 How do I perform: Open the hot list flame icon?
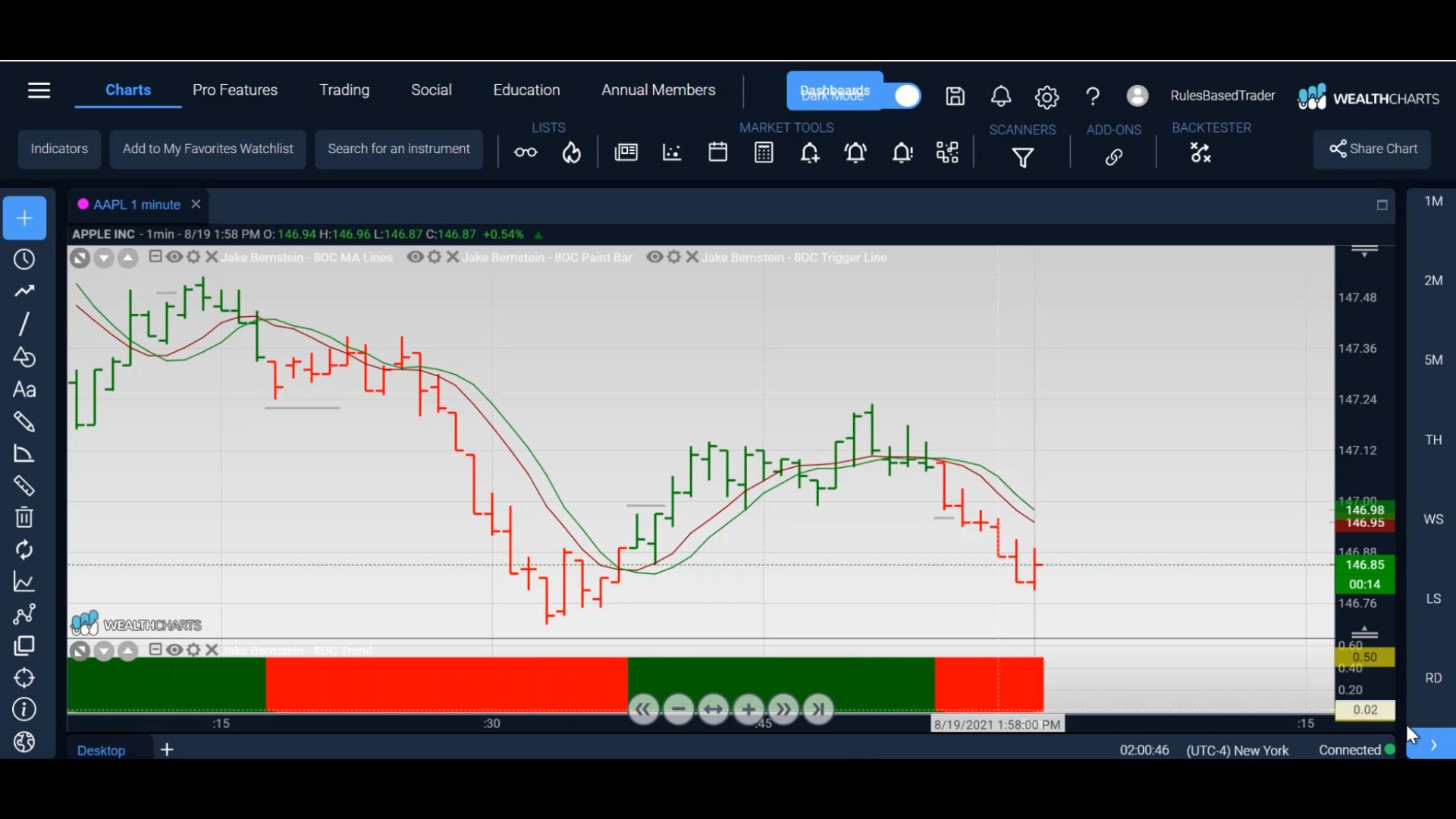pos(572,153)
